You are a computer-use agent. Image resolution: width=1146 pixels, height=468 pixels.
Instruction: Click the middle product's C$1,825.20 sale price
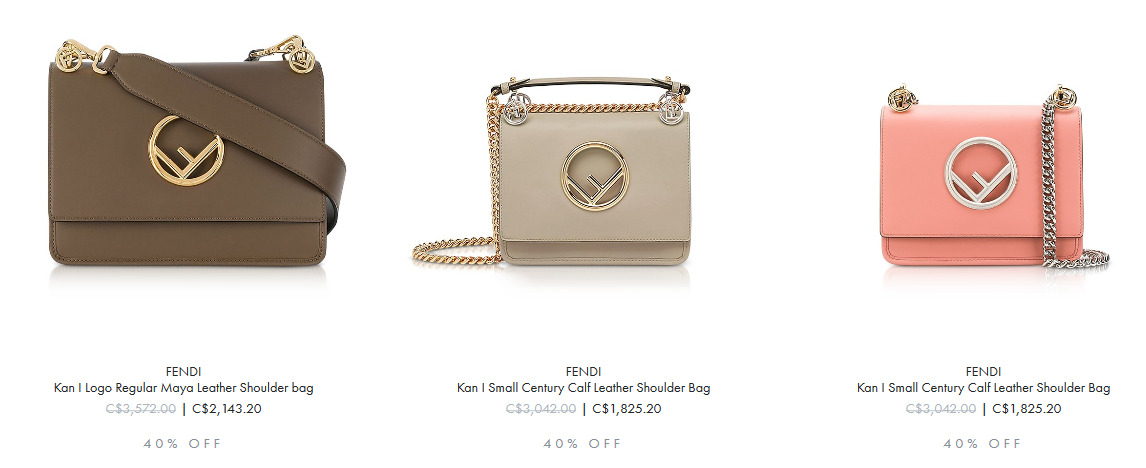tap(626, 409)
